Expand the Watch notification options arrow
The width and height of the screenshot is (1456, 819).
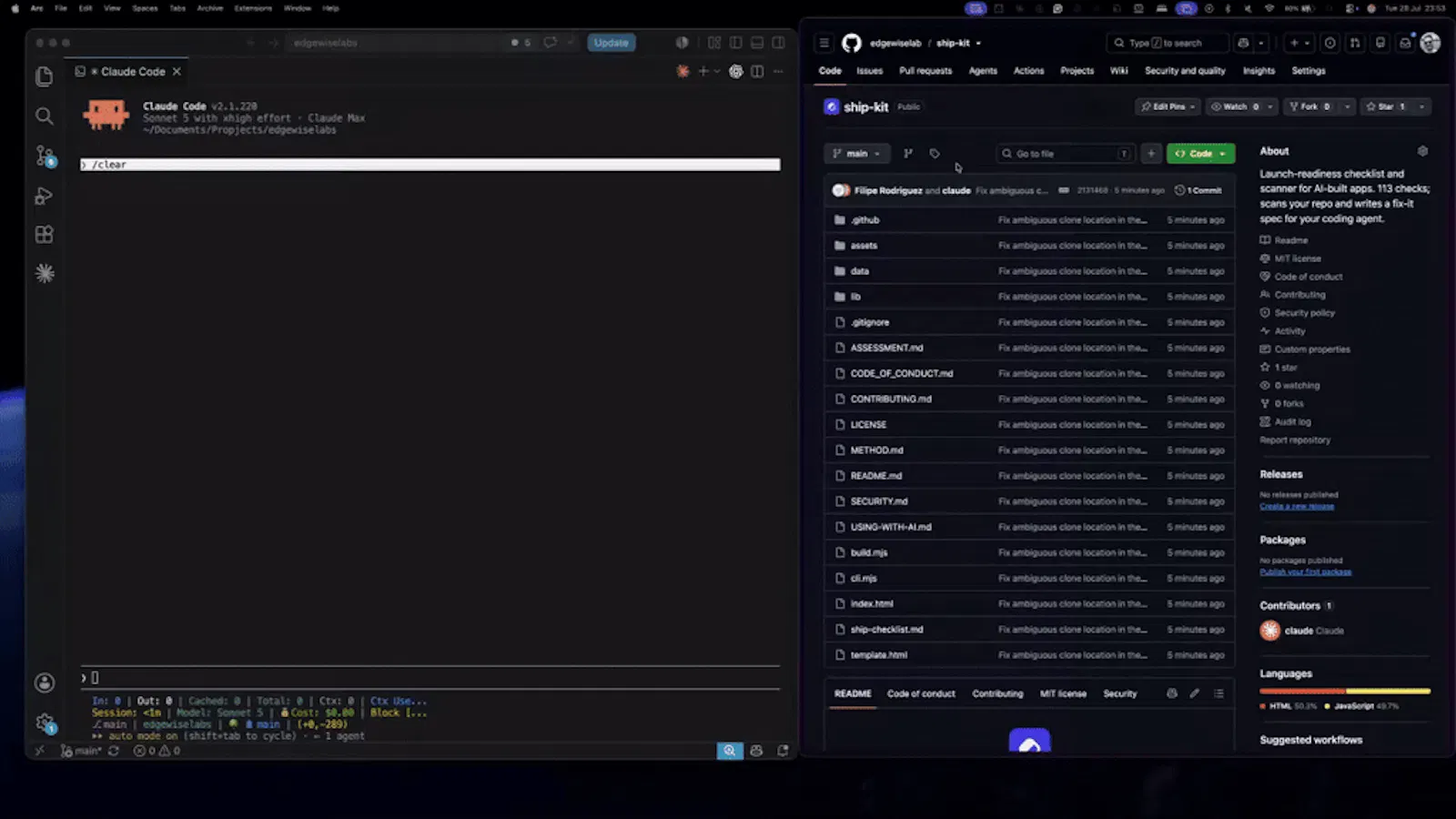pos(1270,106)
